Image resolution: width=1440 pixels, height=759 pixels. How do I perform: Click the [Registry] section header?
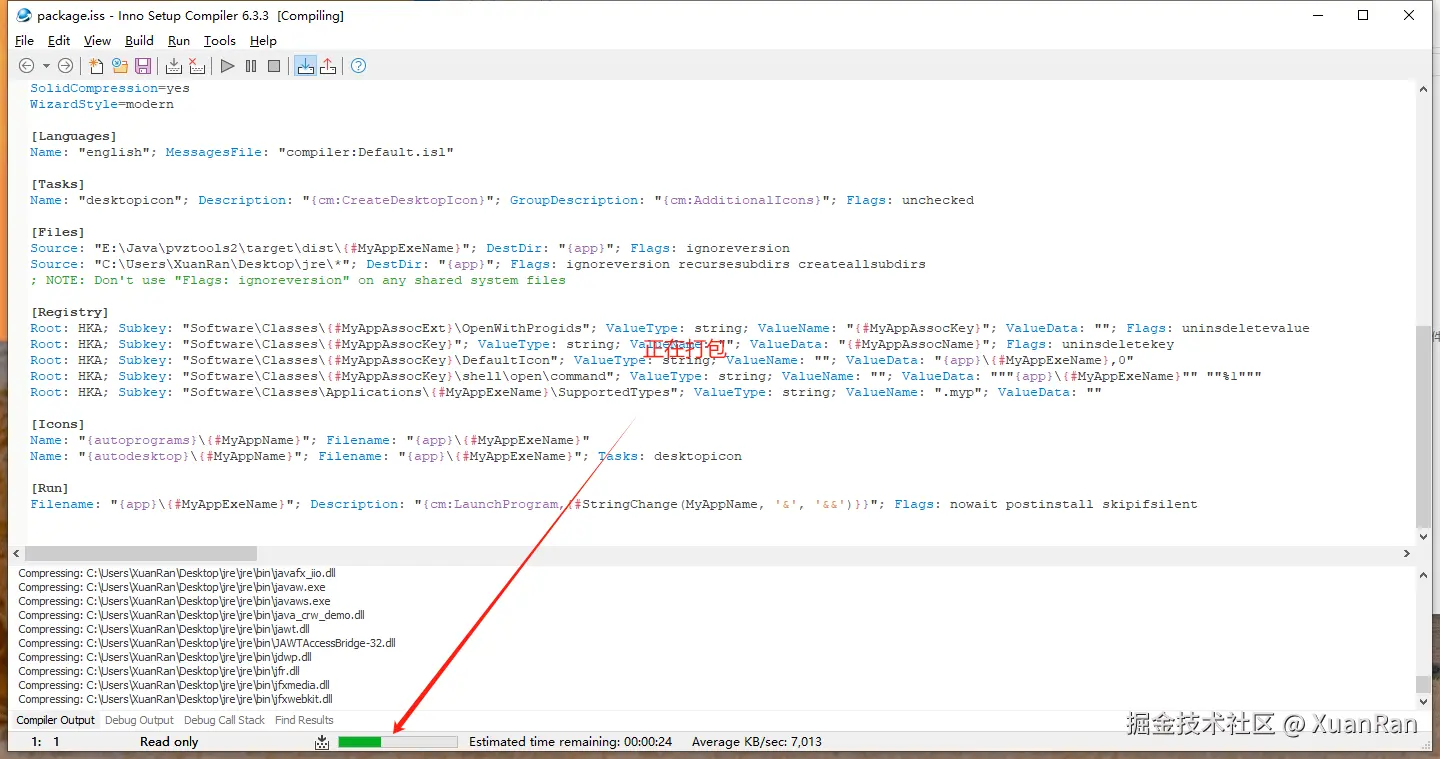pyautogui.click(x=70, y=312)
